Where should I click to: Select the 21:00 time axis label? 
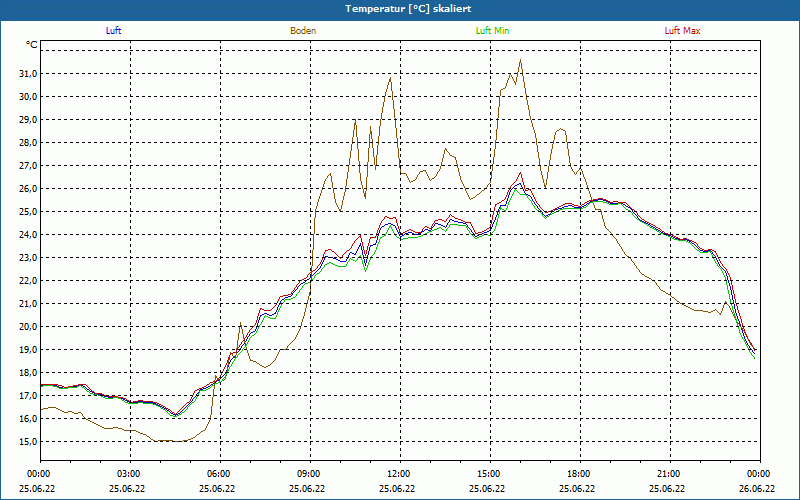click(x=669, y=475)
